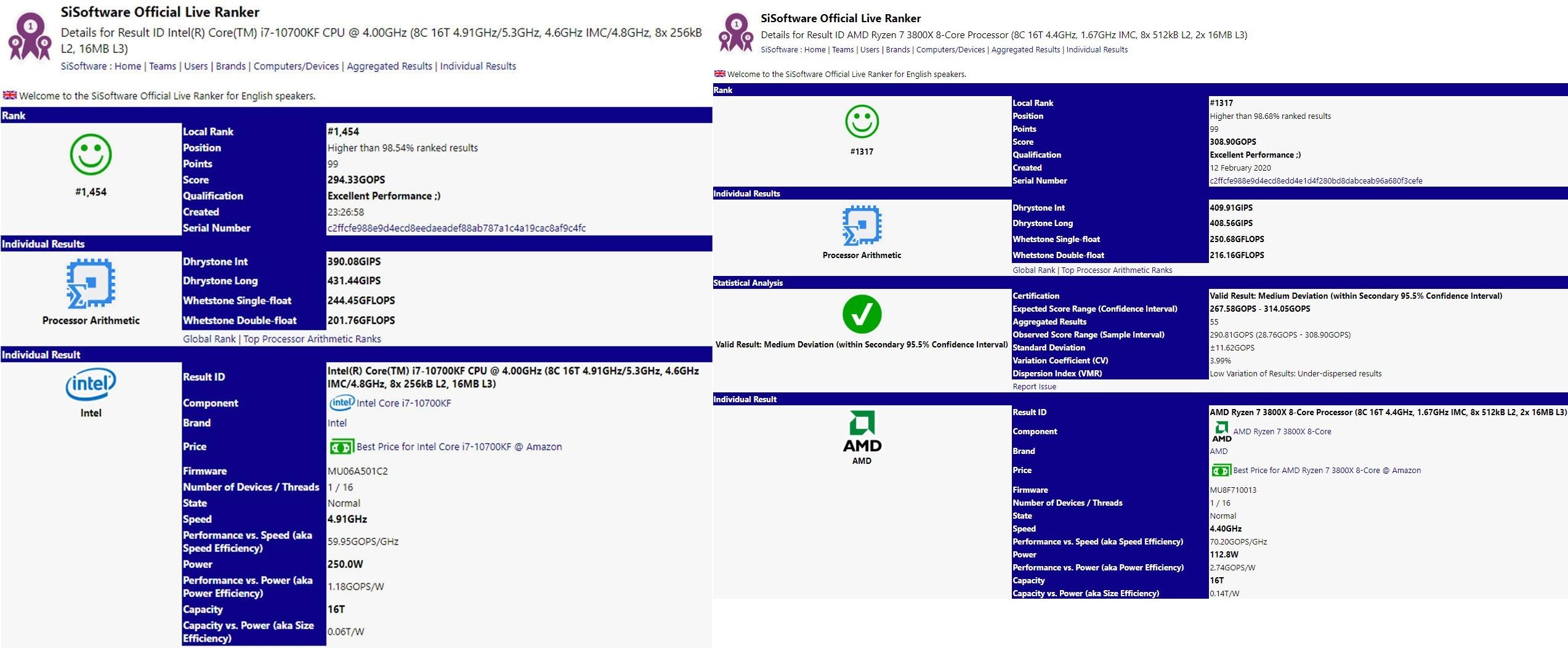Open serial number link ending 19cac8af9c4fc
Image resolution: width=1568 pixels, height=648 pixels.
(456, 228)
